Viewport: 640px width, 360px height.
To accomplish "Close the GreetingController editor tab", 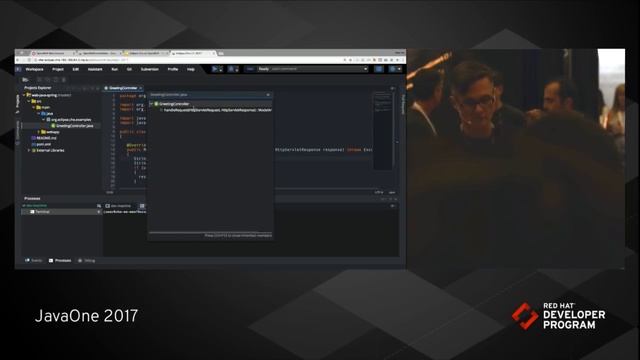I will [x=141, y=88].
